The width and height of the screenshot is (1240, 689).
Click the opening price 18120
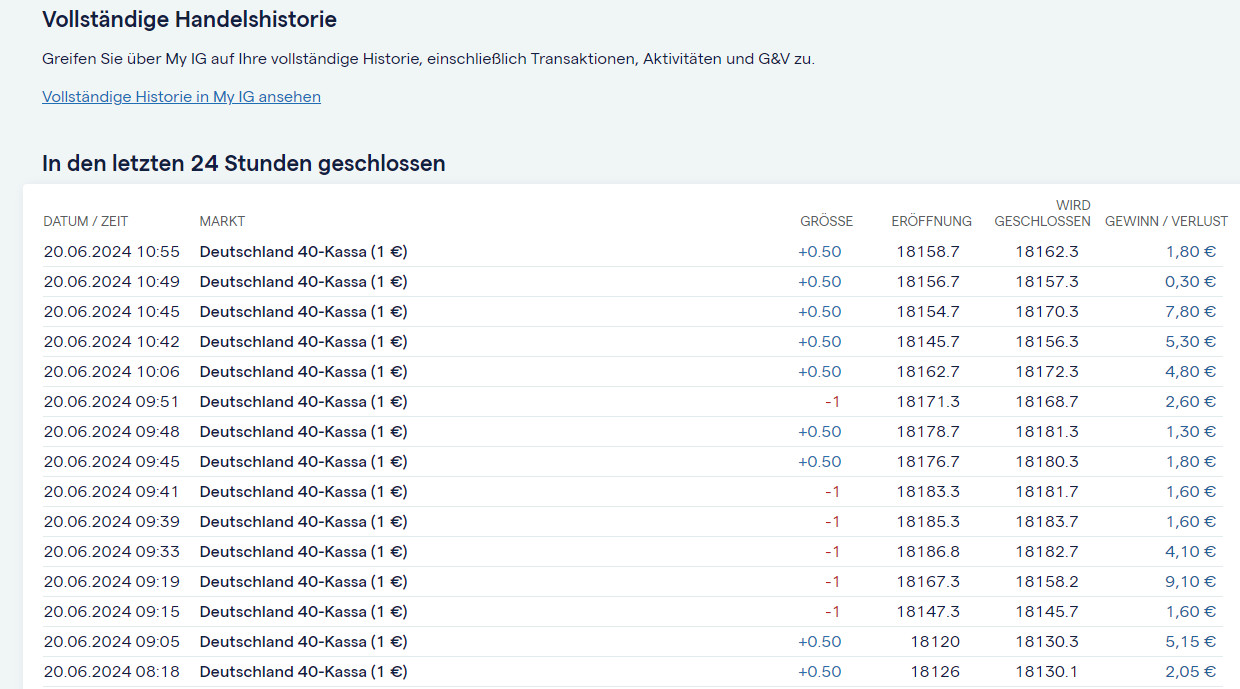coord(935,642)
